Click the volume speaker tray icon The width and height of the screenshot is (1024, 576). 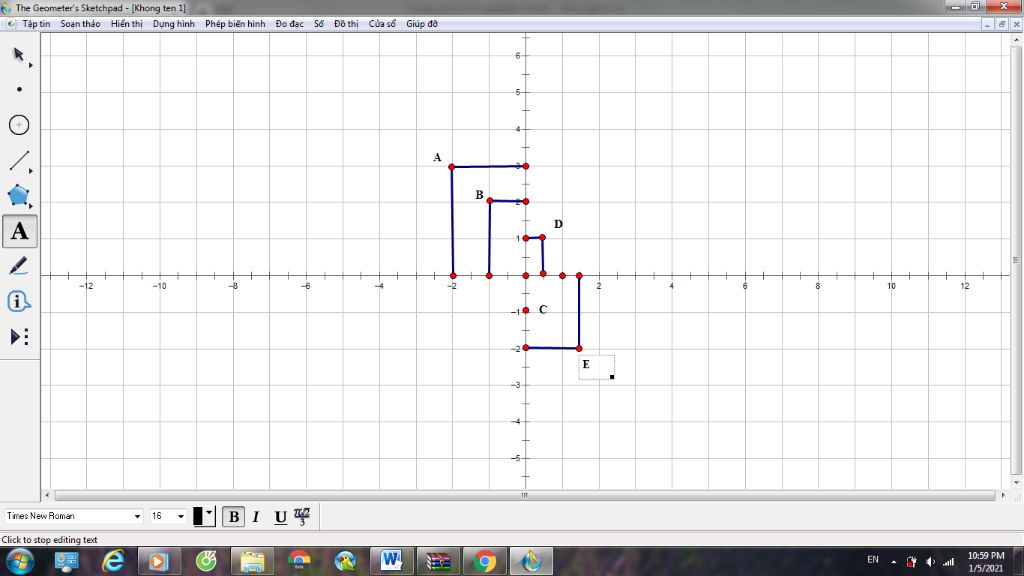930,562
